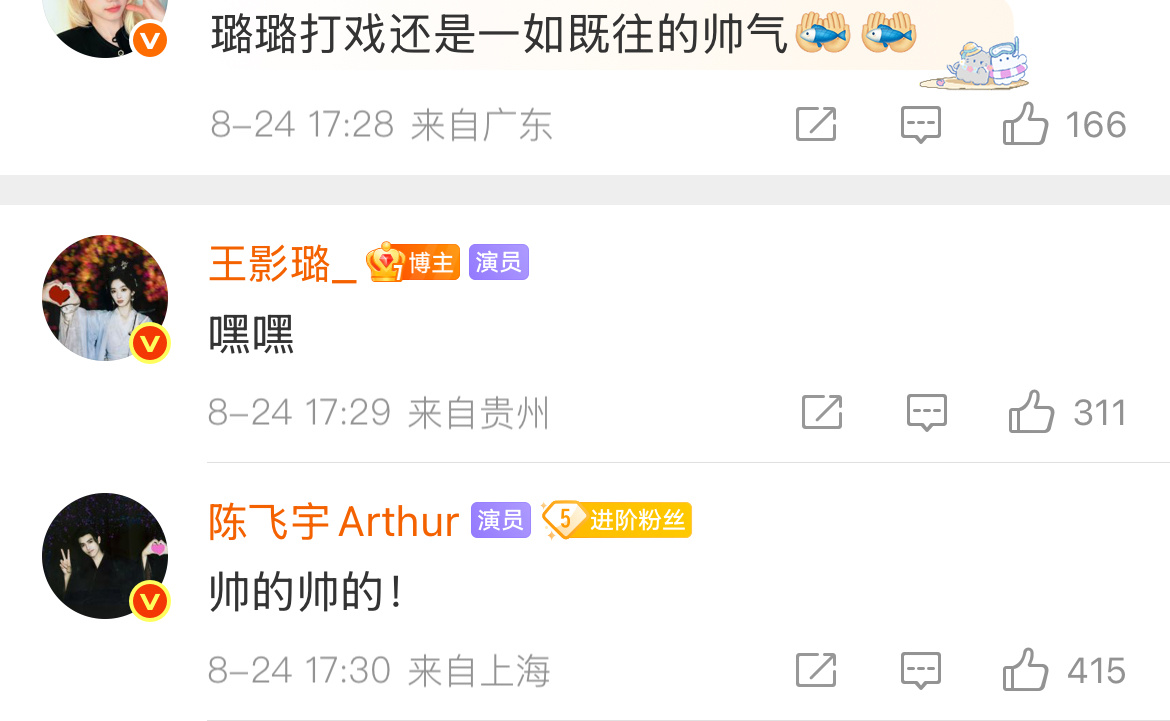Open 陈飞宇 Arthur's profile avatar

point(105,556)
